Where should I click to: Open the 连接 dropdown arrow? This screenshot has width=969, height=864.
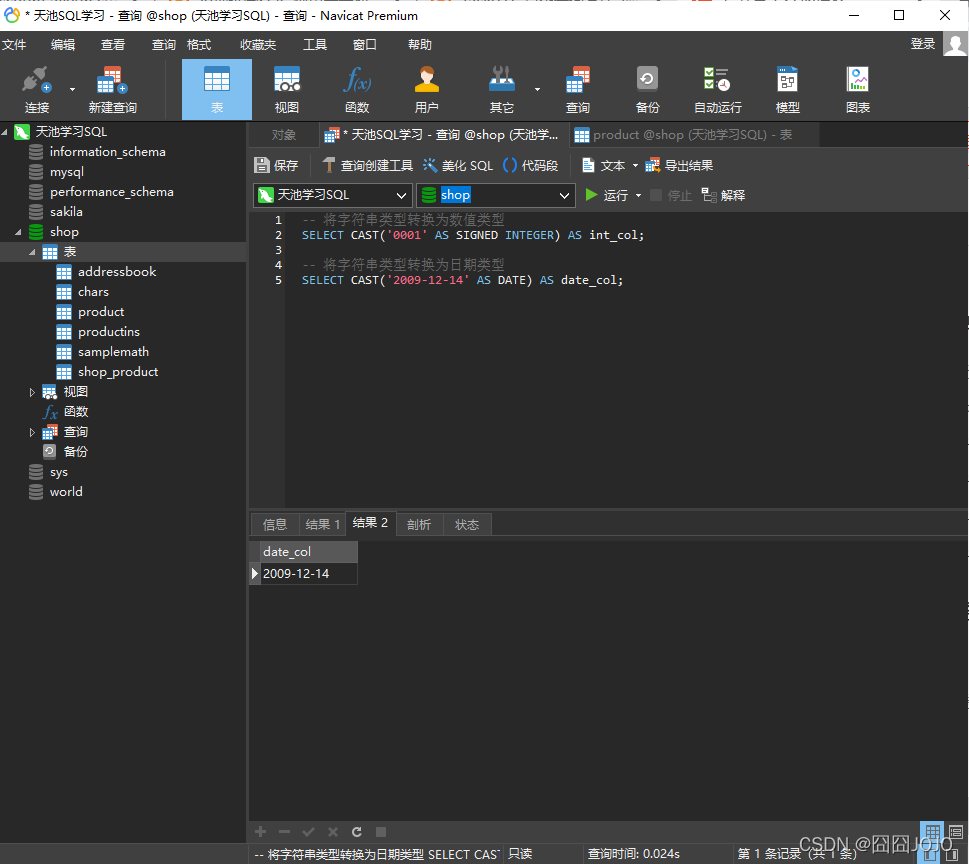tap(72, 90)
